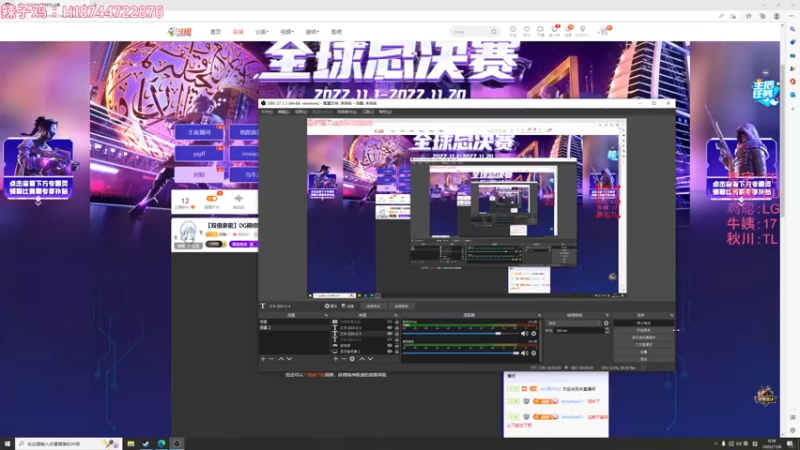Go to 首页 in Douyu nav
This screenshot has width=800, height=450.
216,32
